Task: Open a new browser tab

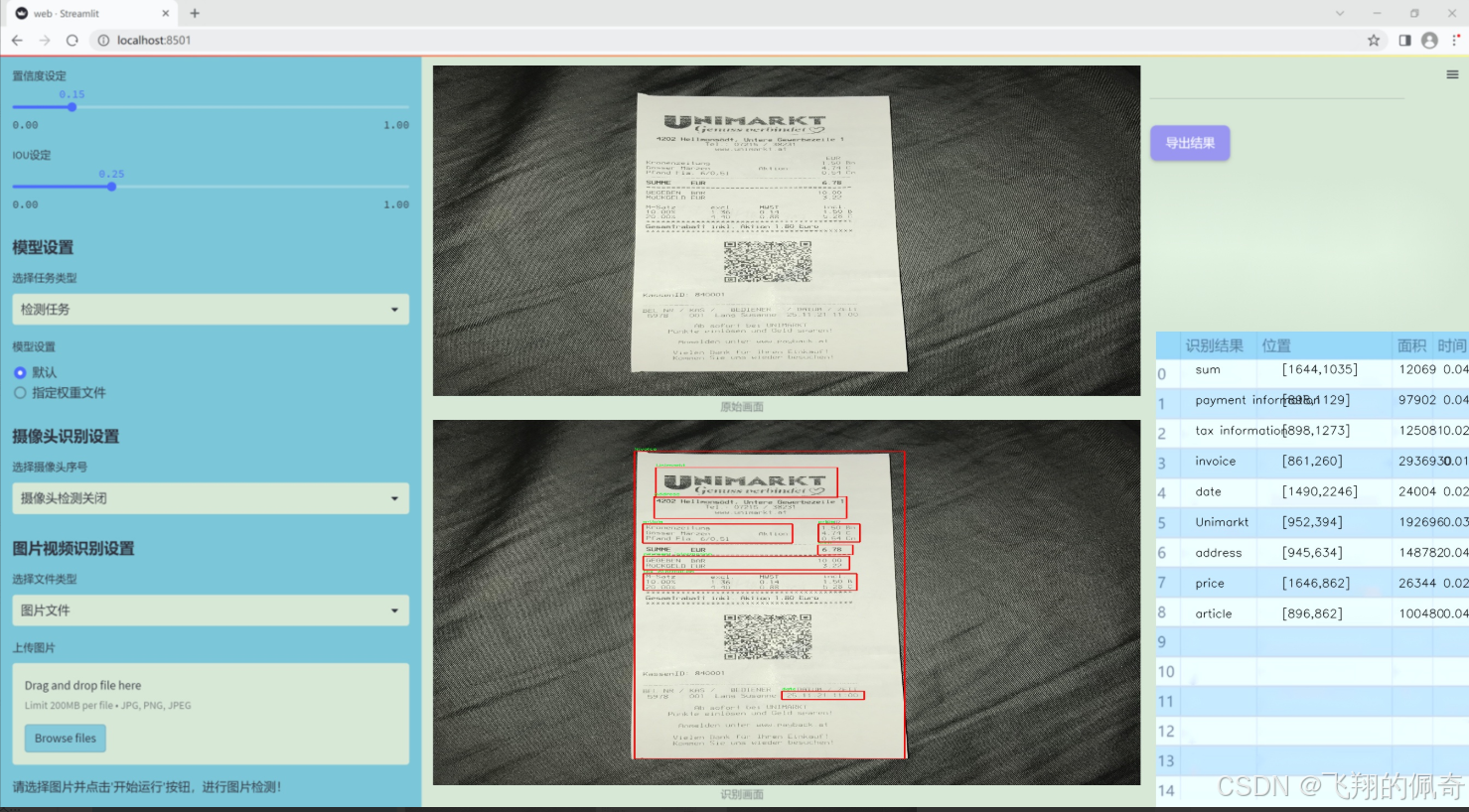Action: [195, 13]
